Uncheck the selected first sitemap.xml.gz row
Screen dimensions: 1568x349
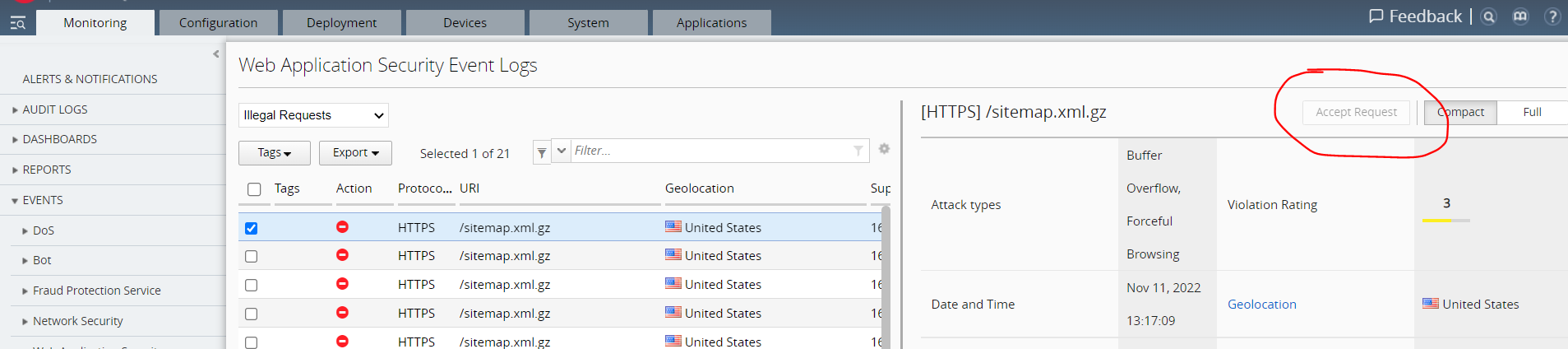click(252, 228)
